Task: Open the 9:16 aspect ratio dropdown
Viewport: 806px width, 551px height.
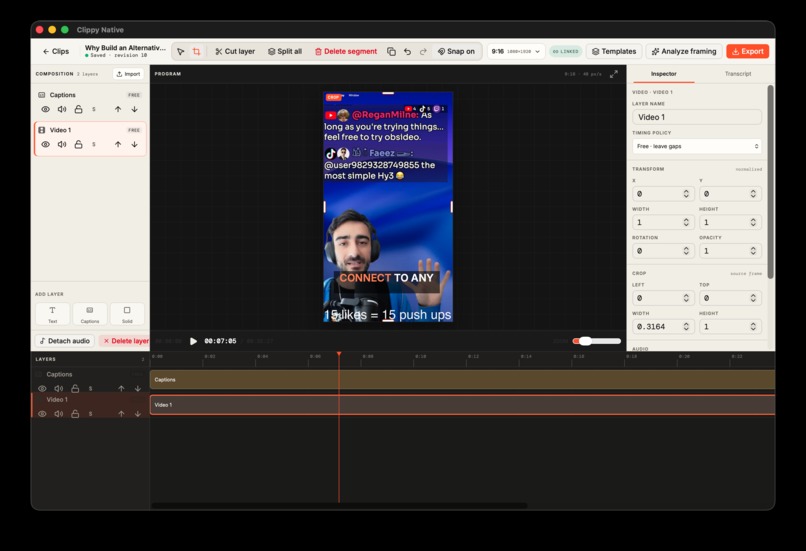Action: (x=516, y=51)
